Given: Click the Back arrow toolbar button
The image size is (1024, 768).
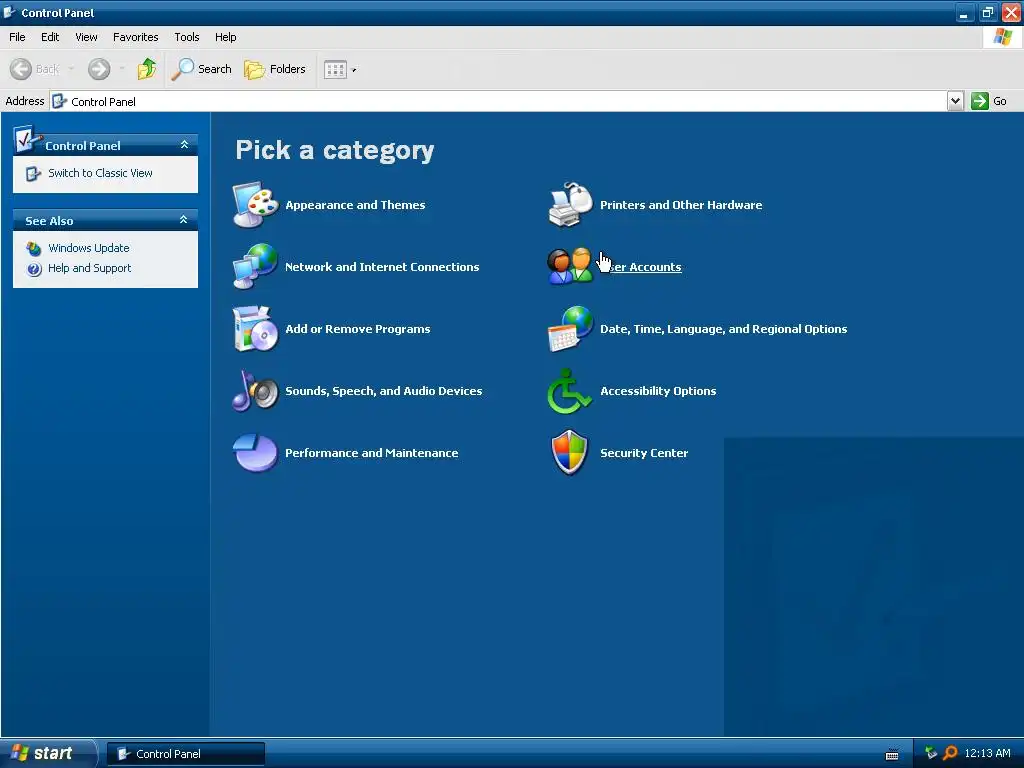Looking at the screenshot, I should (21, 69).
